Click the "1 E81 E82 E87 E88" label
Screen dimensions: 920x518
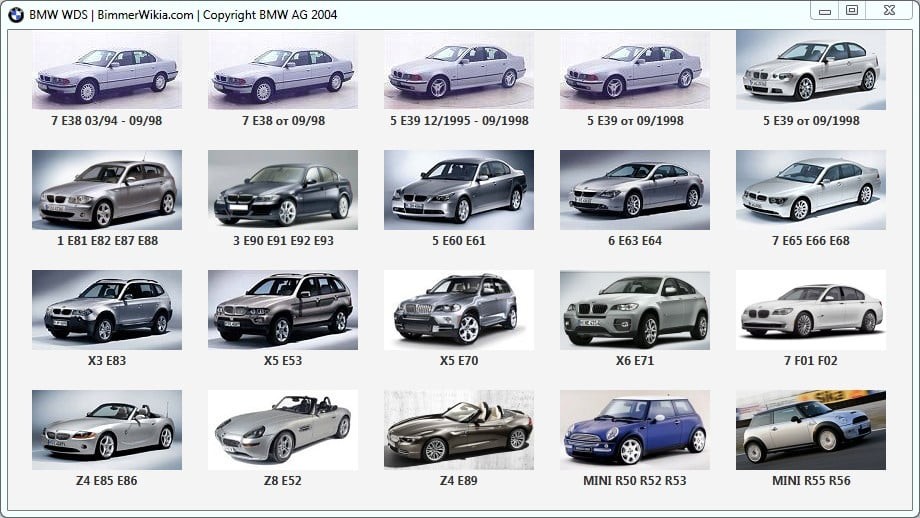point(107,241)
